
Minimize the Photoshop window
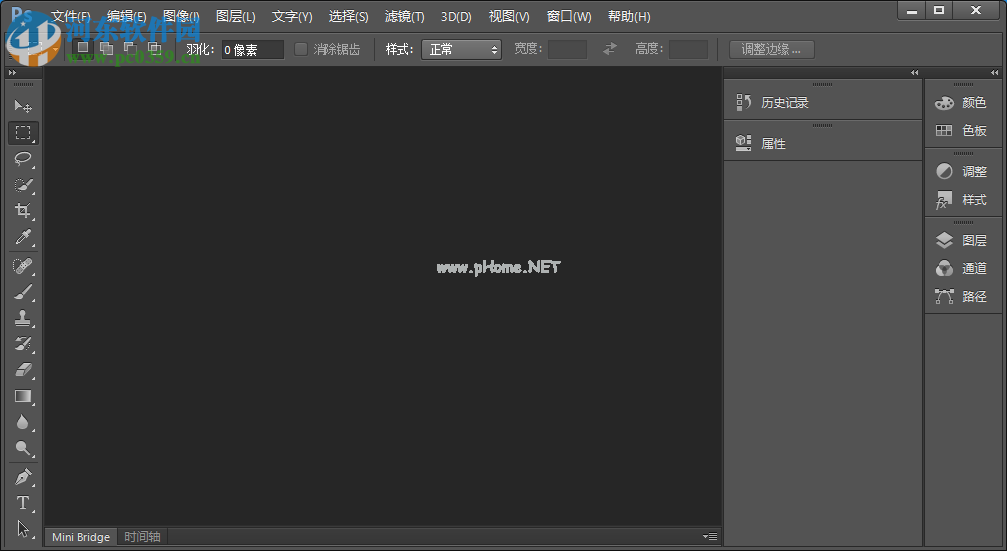tap(911, 10)
